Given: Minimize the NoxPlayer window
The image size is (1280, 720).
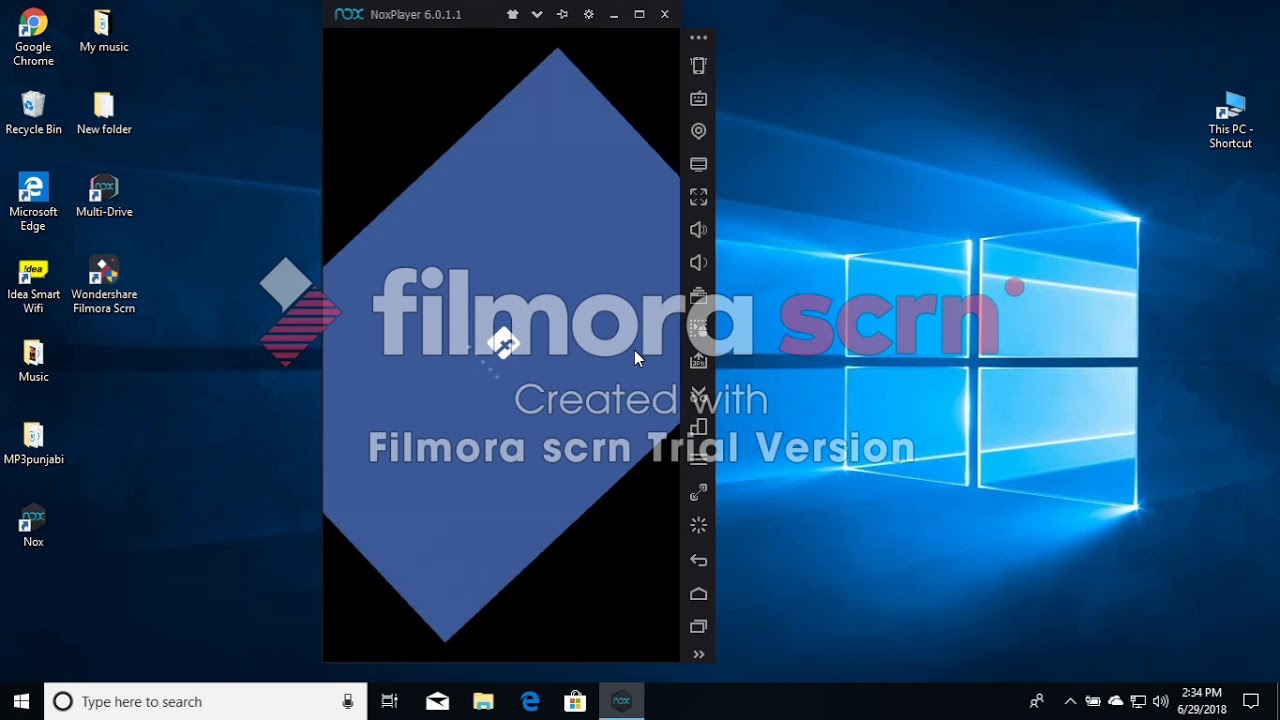Looking at the screenshot, I should pos(614,15).
